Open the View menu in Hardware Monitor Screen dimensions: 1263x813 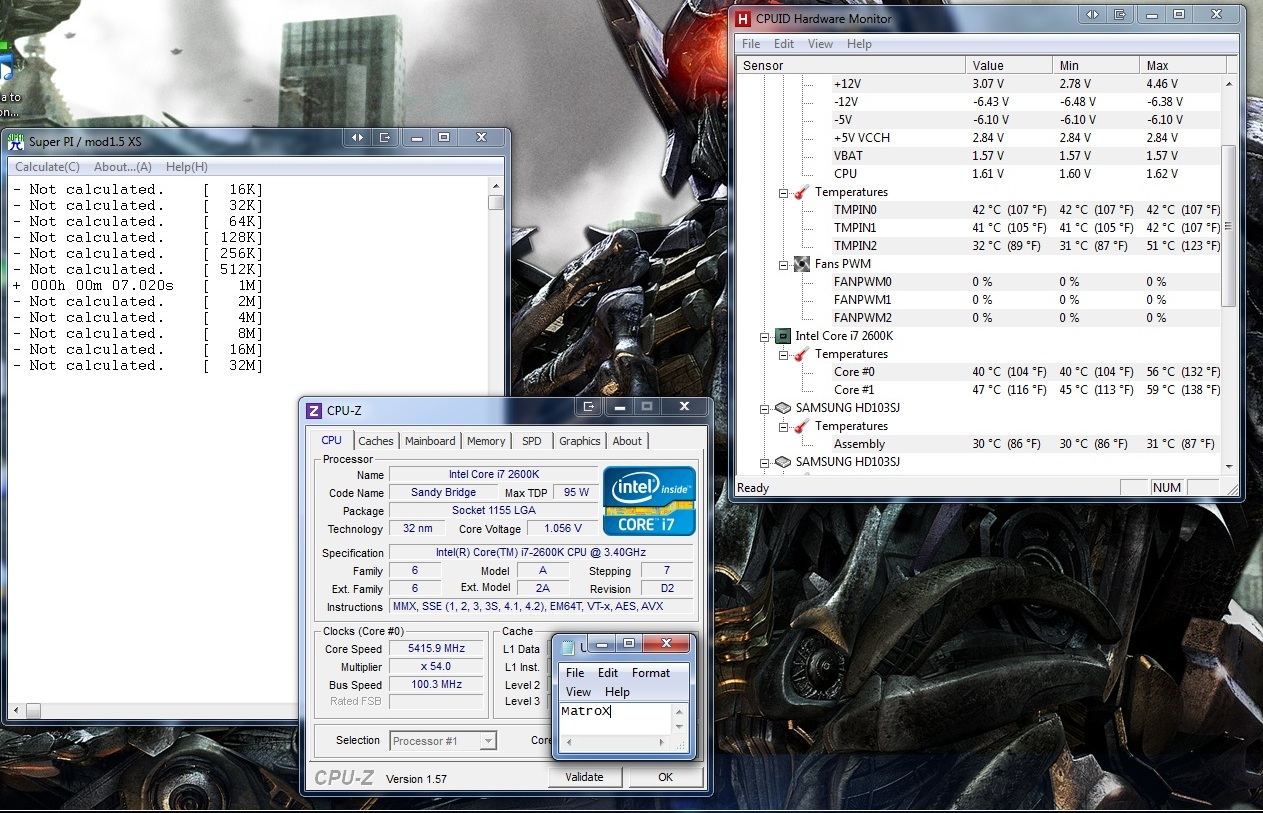click(x=820, y=44)
